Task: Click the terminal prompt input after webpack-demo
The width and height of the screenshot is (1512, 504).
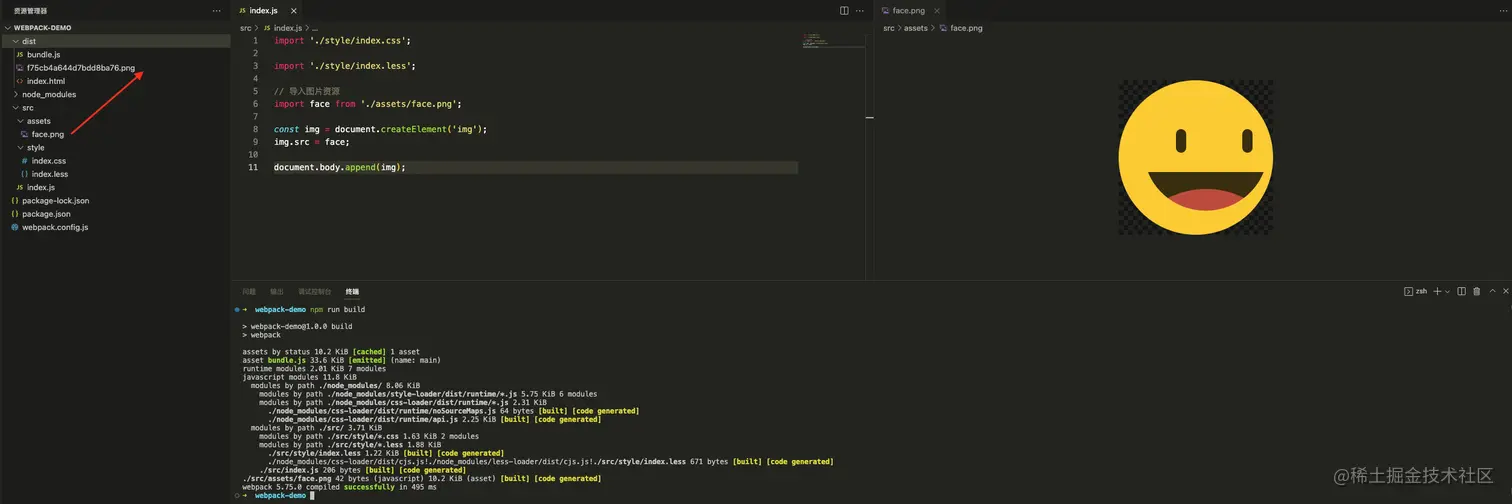Action: tap(313, 495)
